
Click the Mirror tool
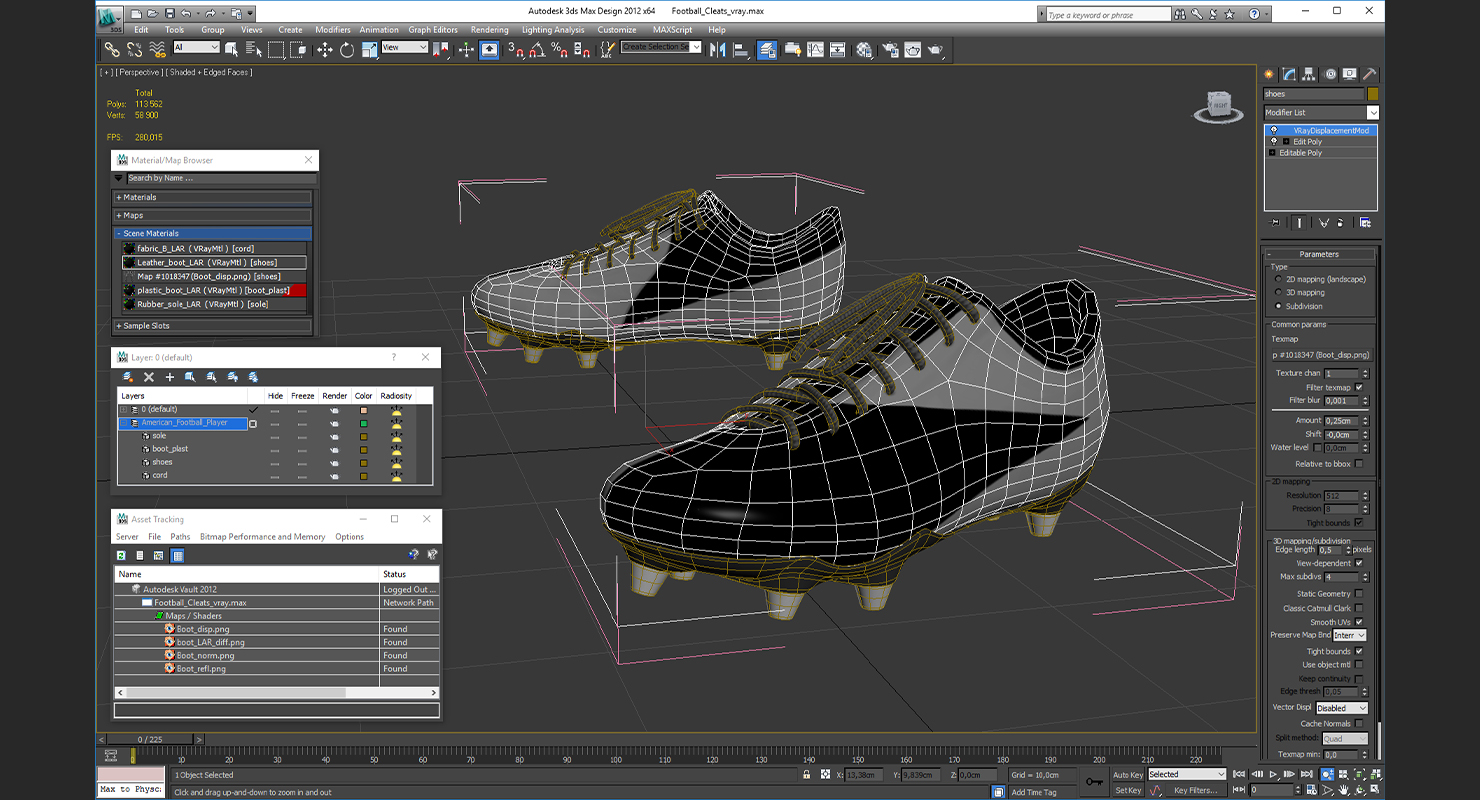[x=717, y=49]
